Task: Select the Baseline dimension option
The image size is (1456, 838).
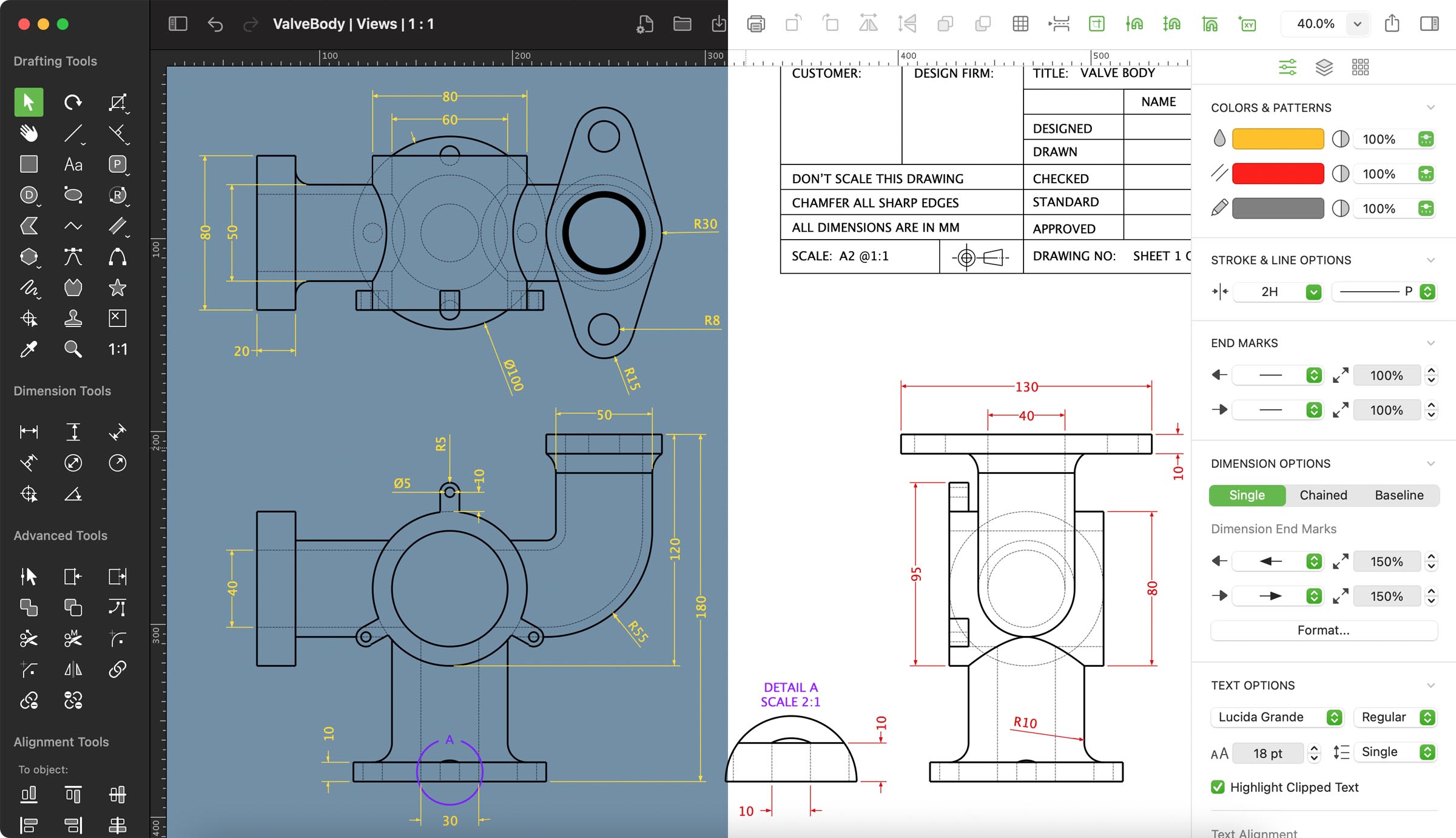Action: pos(1399,495)
